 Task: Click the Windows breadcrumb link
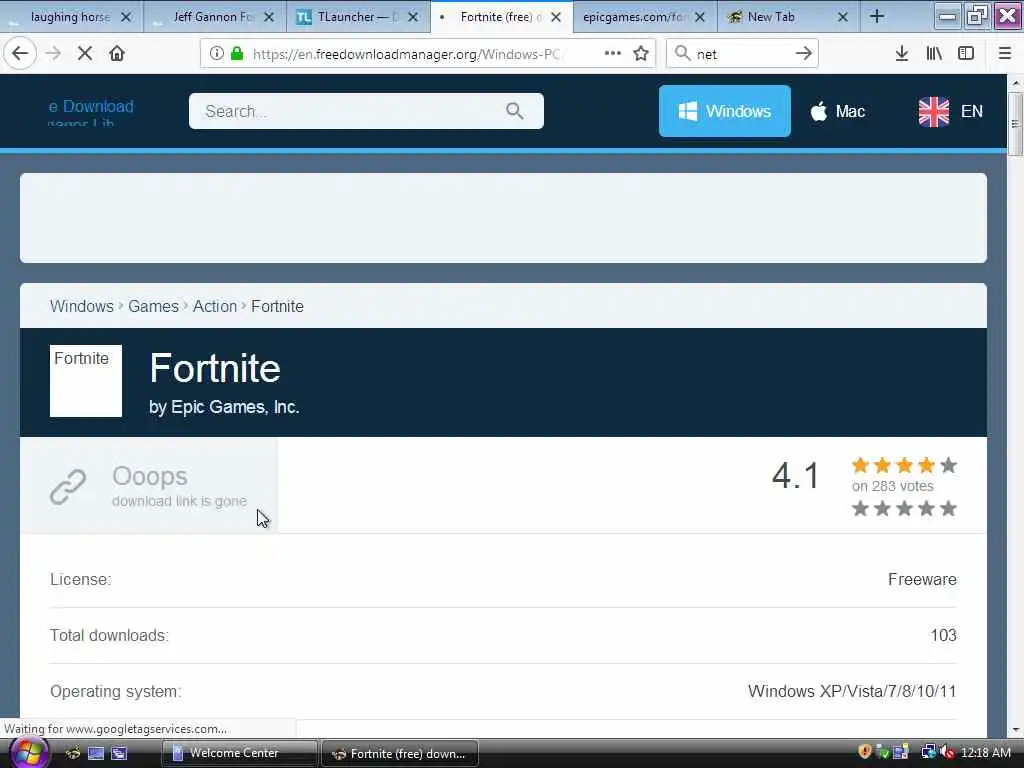click(x=82, y=306)
